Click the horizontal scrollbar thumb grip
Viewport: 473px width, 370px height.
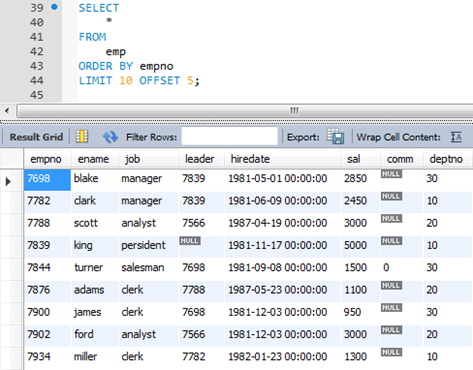[294, 110]
